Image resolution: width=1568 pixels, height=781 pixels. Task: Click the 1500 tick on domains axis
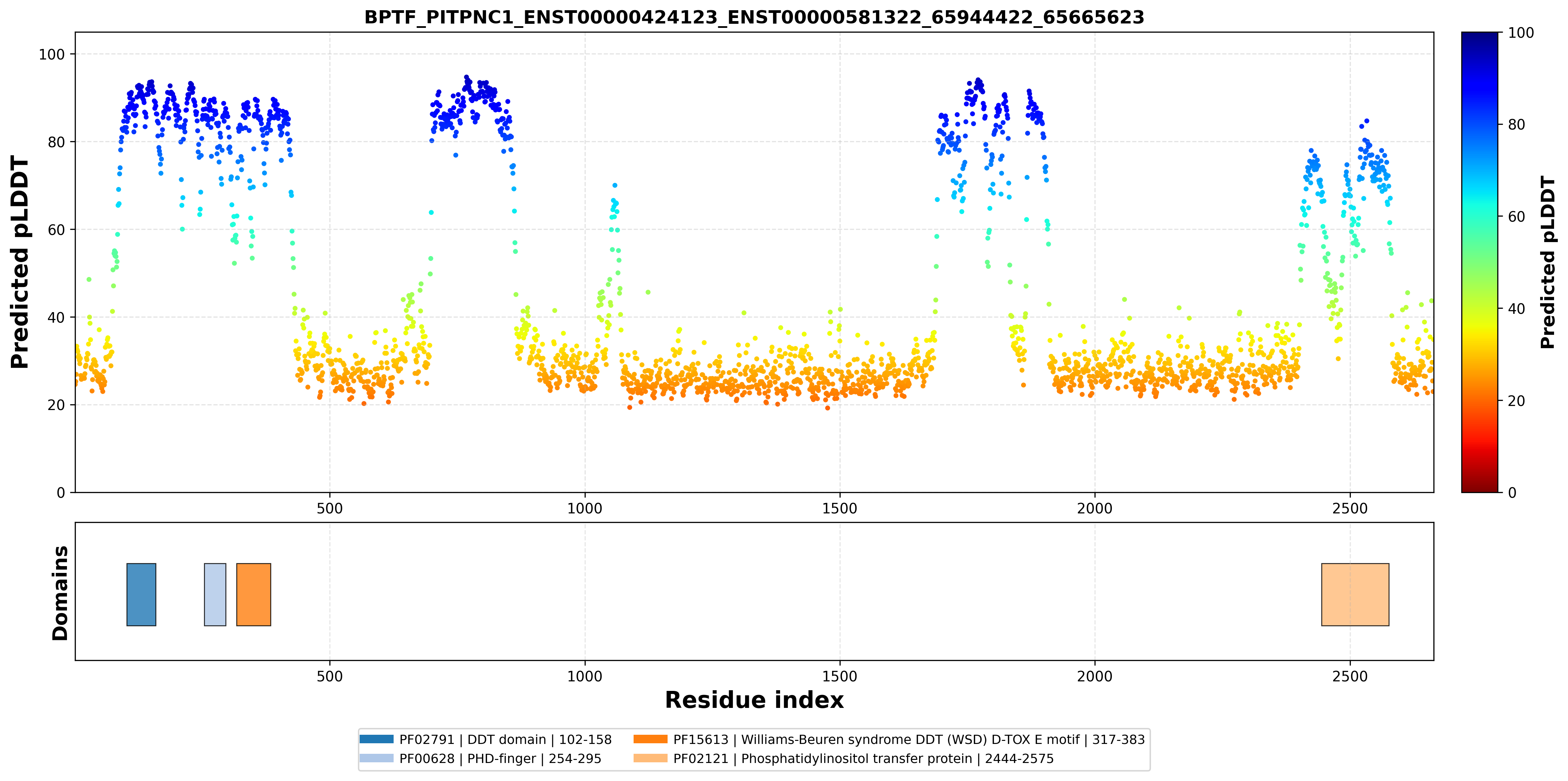click(x=839, y=676)
